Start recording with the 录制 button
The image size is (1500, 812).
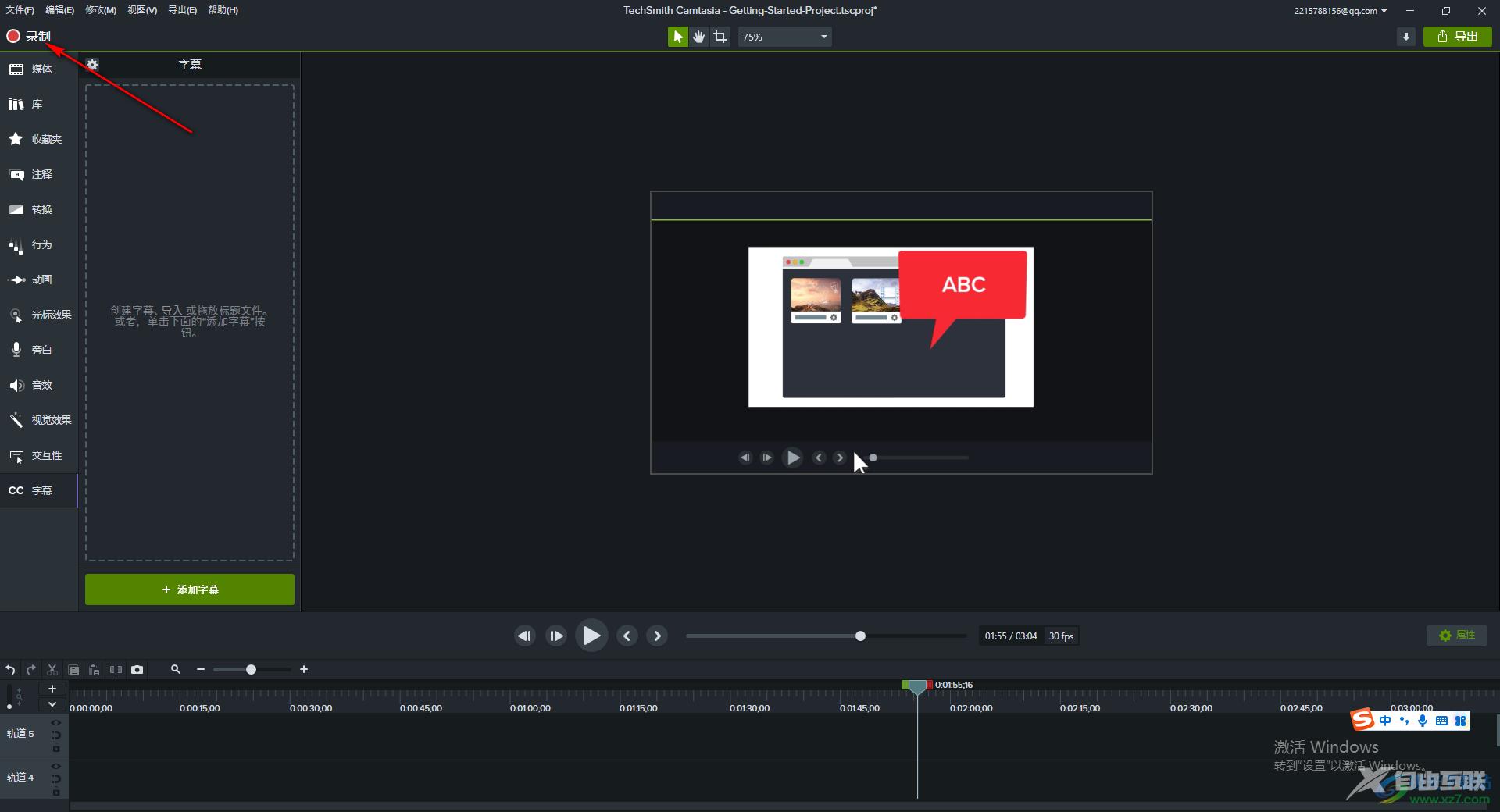pos(29,36)
